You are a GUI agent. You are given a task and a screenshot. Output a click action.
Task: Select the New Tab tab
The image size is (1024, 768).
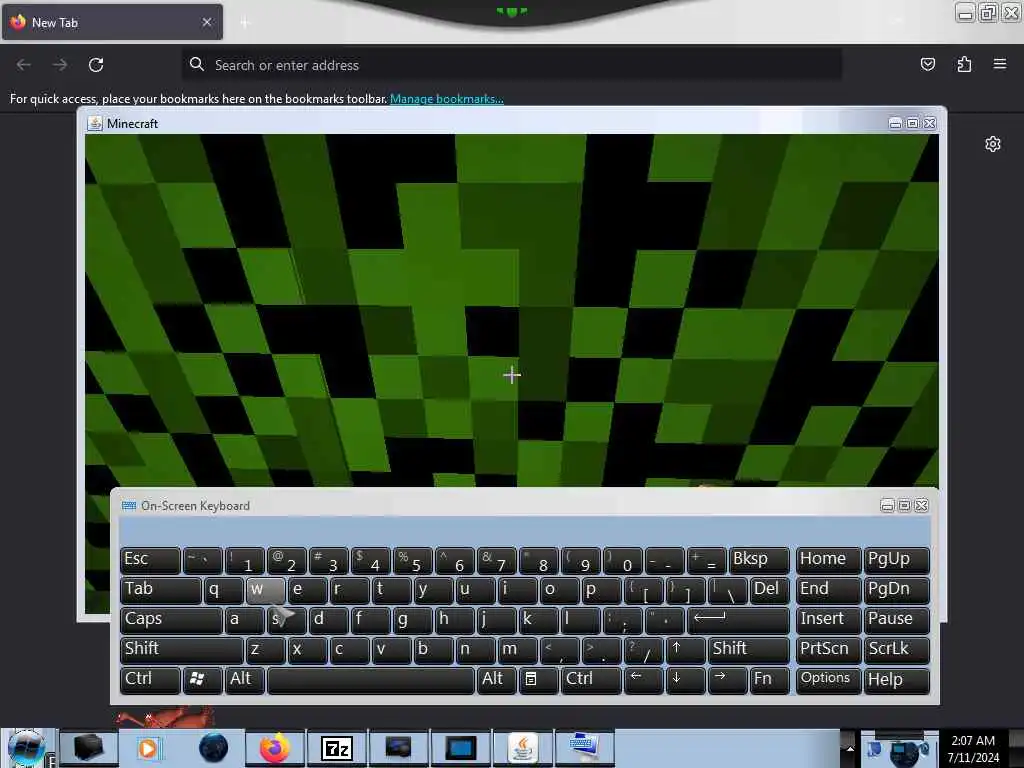click(x=112, y=22)
